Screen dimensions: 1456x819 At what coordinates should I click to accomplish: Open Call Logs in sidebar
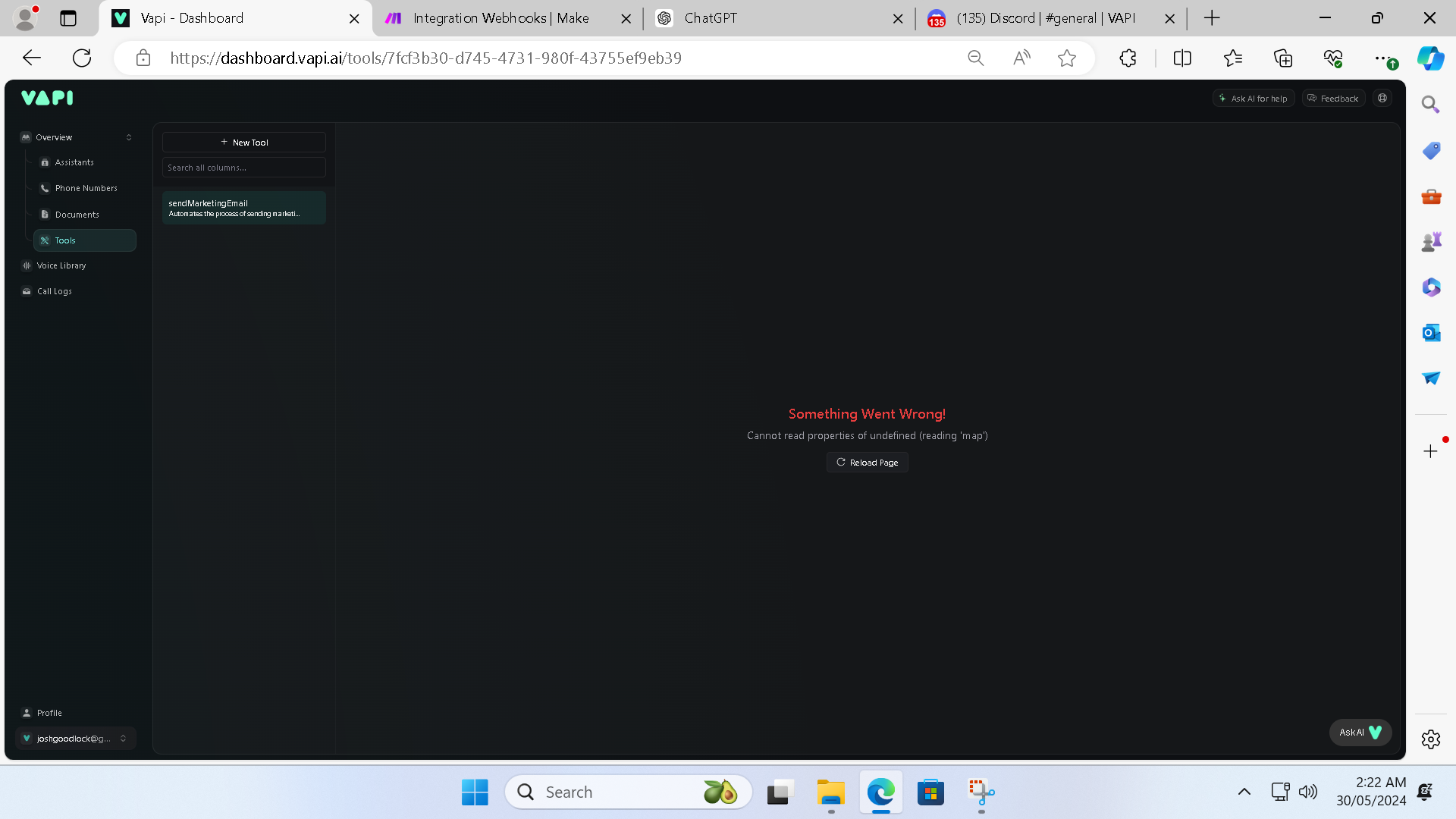click(x=54, y=291)
